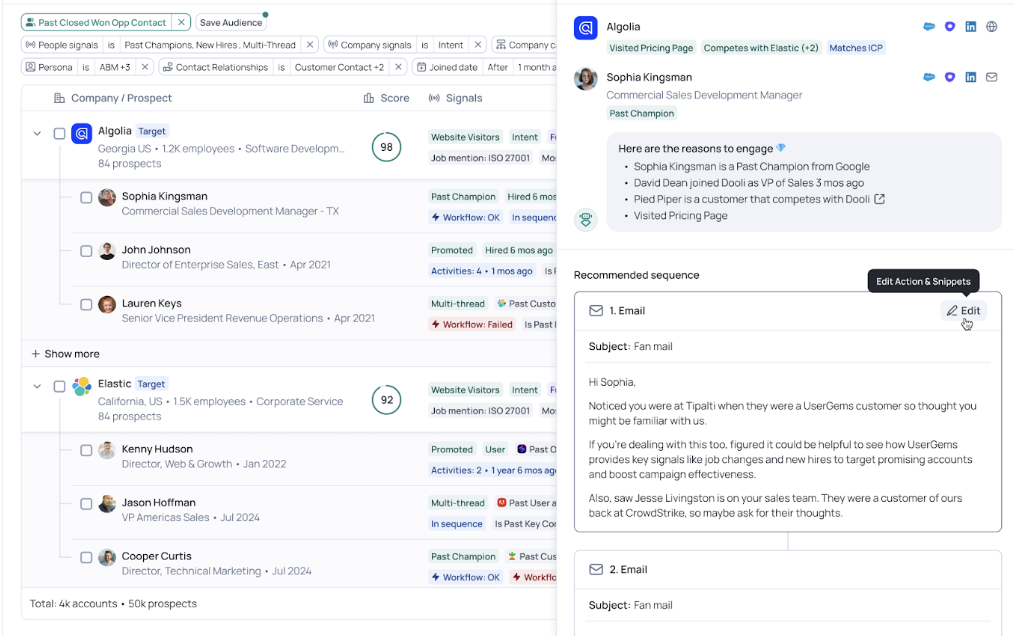1014x636 pixels.
Task: Click Lauren Keys' avatar
Action: [107, 305]
